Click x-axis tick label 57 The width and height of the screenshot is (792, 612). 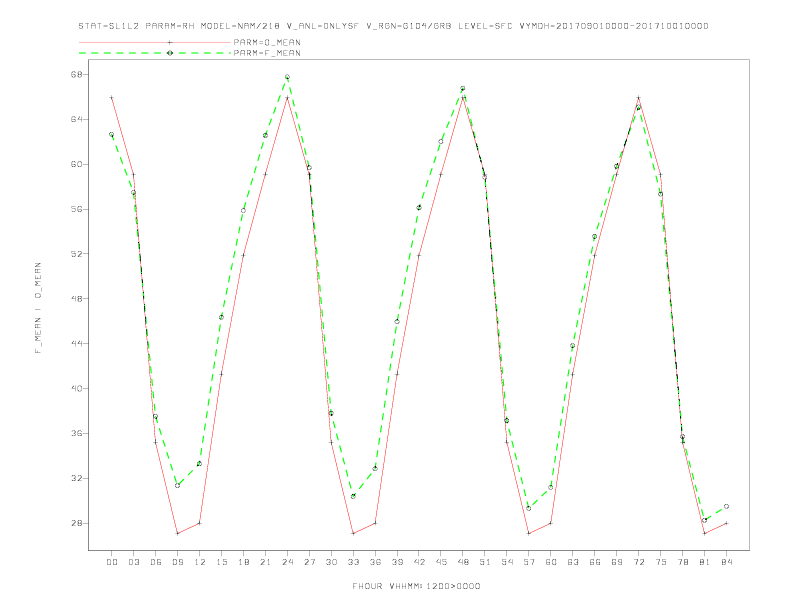tap(529, 562)
